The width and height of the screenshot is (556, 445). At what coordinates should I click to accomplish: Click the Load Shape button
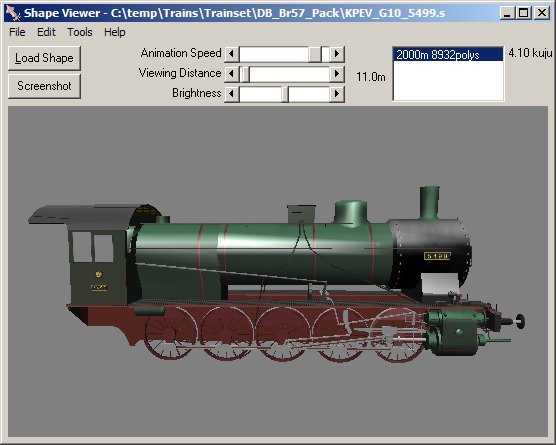point(44,58)
